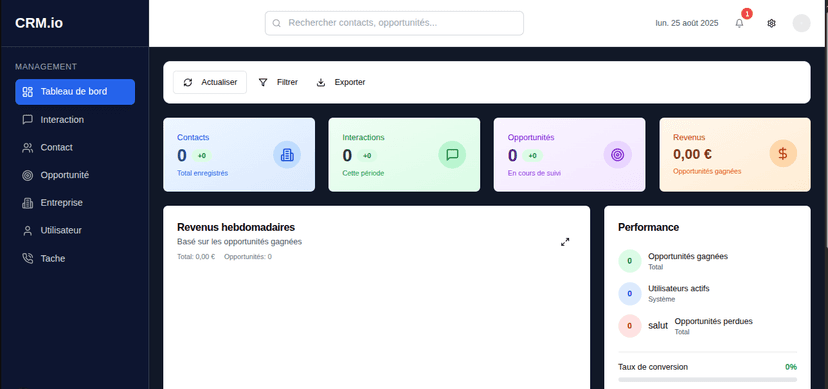This screenshot has height=389, width=828.
Task: Open the Interactions summary card
Action: tap(404, 155)
